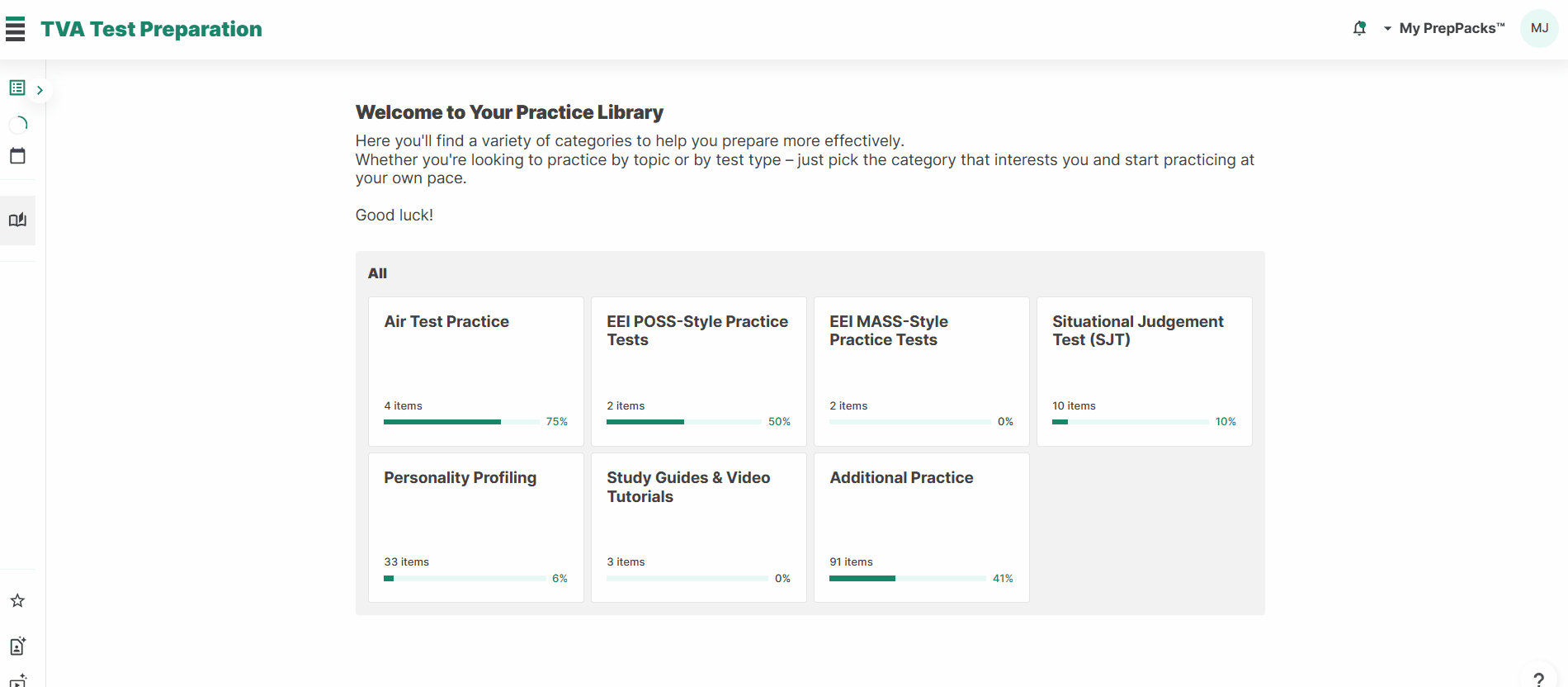The width and height of the screenshot is (1568, 687).
Task: Click the Additional Practice 41% progress bar
Action: (x=908, y=578)
